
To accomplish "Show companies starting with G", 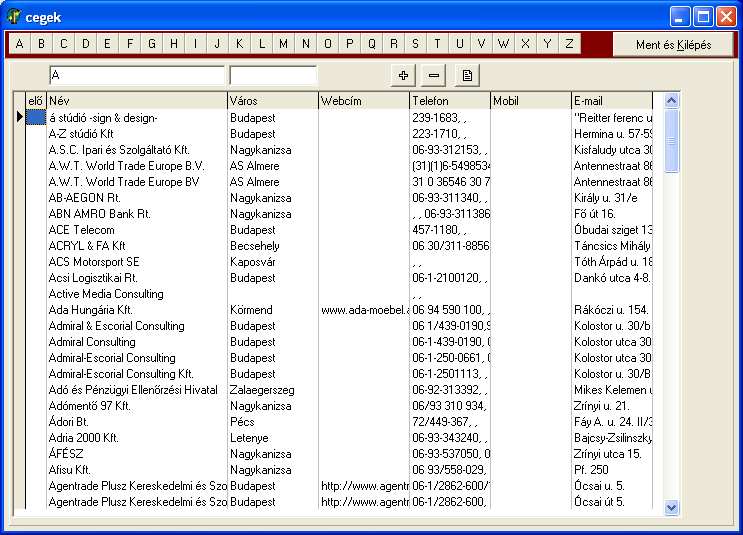I will (152, 44).
